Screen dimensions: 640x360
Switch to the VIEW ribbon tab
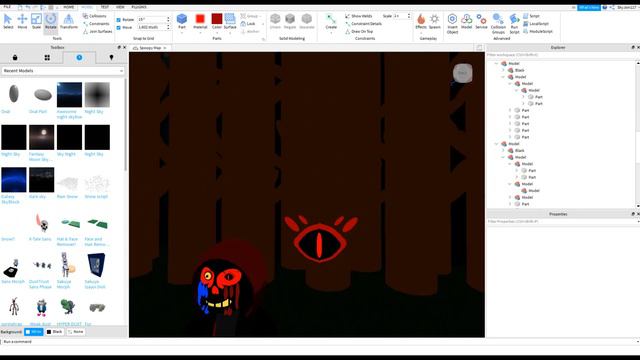click(120, 7)
